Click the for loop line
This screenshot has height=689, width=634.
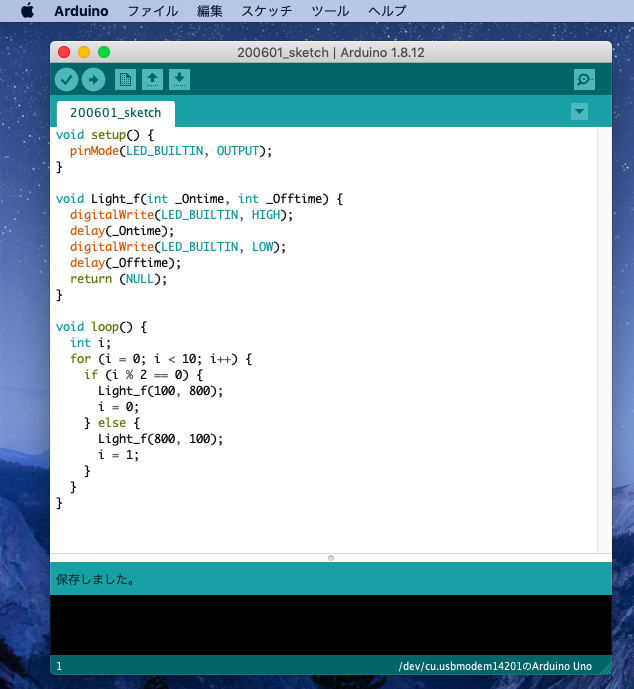coord(161,359)
